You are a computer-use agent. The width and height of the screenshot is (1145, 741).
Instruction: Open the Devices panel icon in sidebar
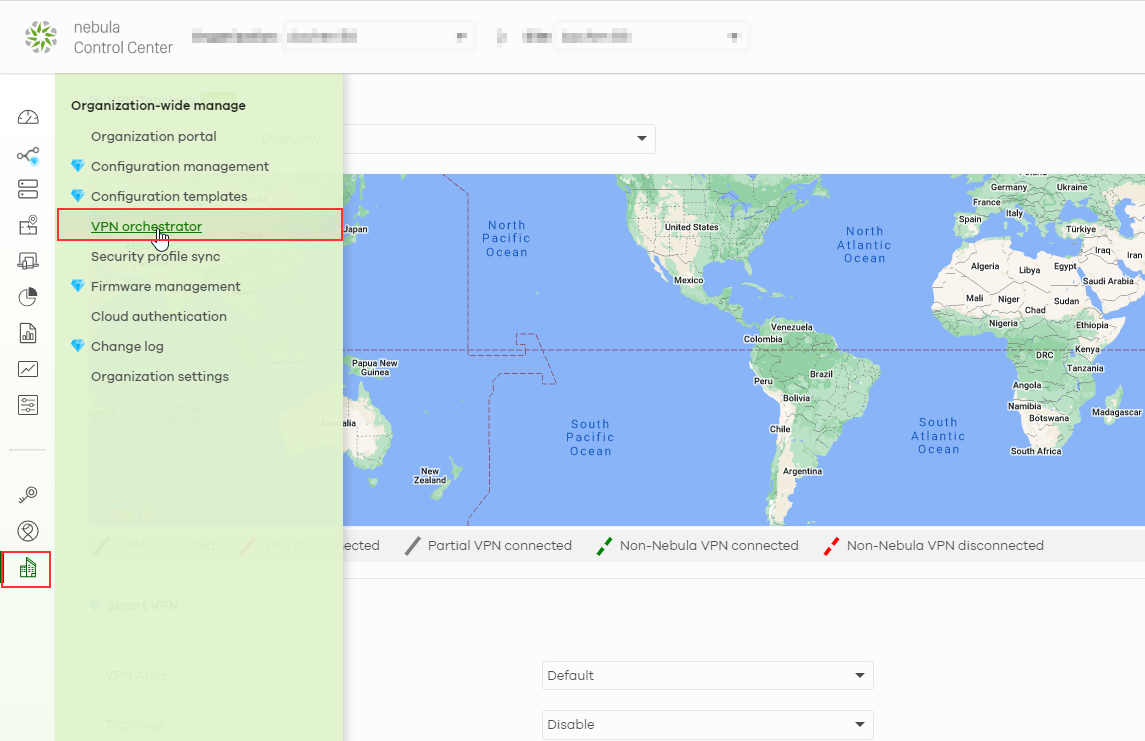pyautogui.click(x=27, y=189)
